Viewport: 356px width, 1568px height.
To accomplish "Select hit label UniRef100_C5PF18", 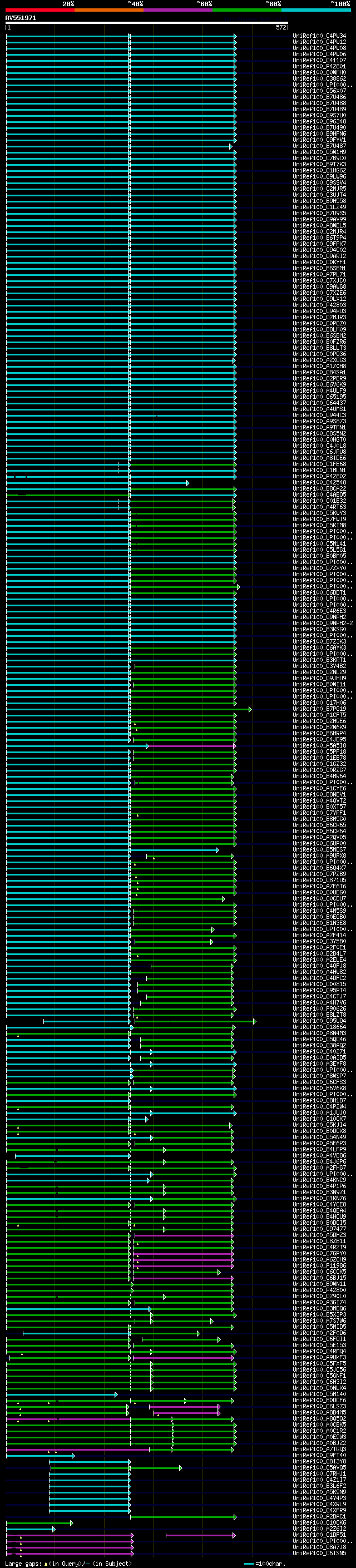I will pyautogui.click(x=319, y=752).
